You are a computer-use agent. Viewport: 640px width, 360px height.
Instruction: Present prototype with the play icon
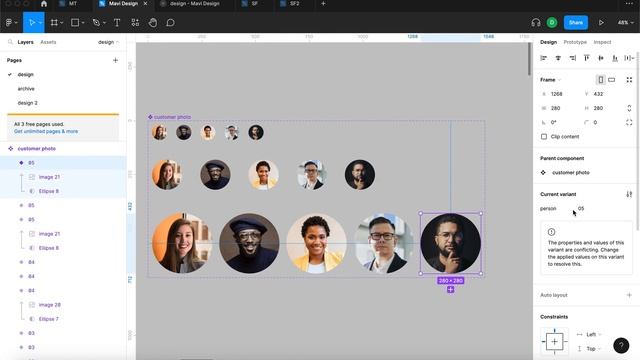tap(601, 22)
